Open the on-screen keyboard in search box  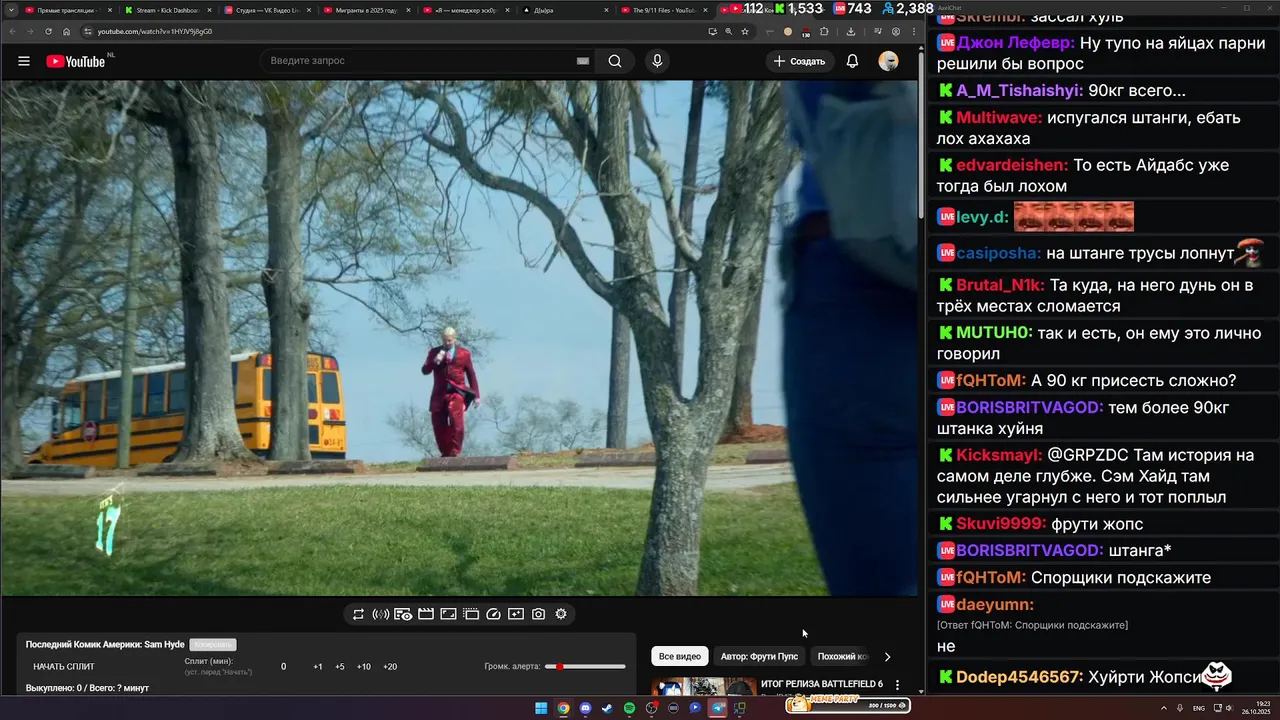(582, 61)
